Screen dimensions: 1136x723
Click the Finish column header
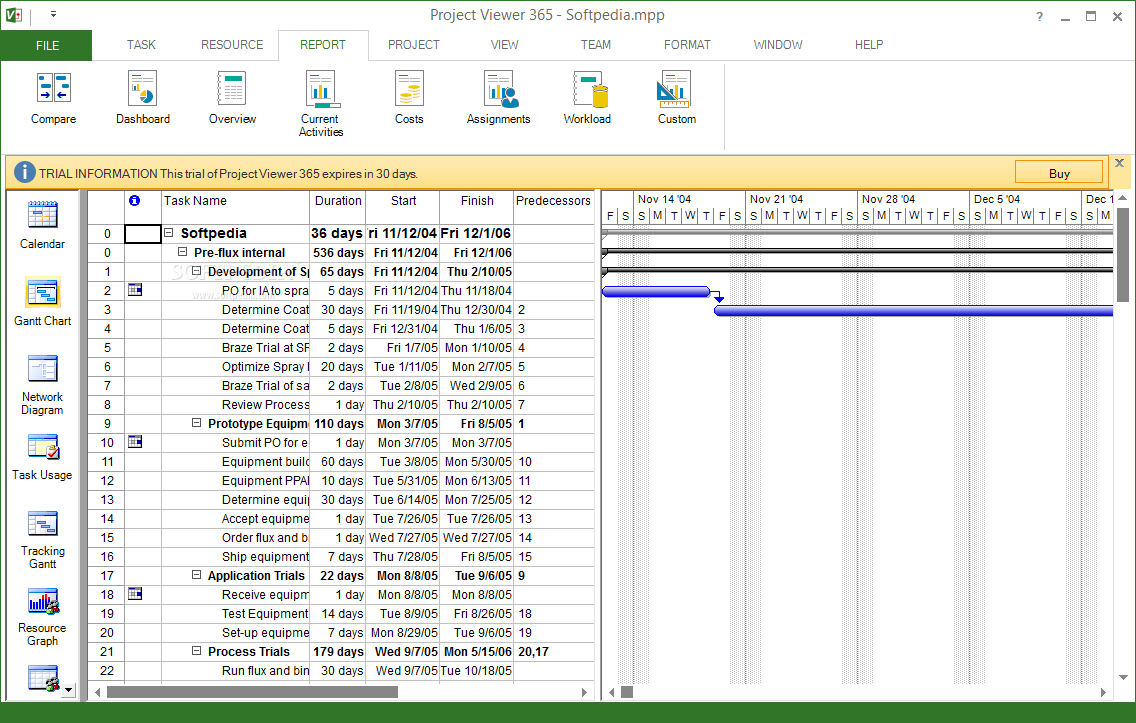point(477,207)
